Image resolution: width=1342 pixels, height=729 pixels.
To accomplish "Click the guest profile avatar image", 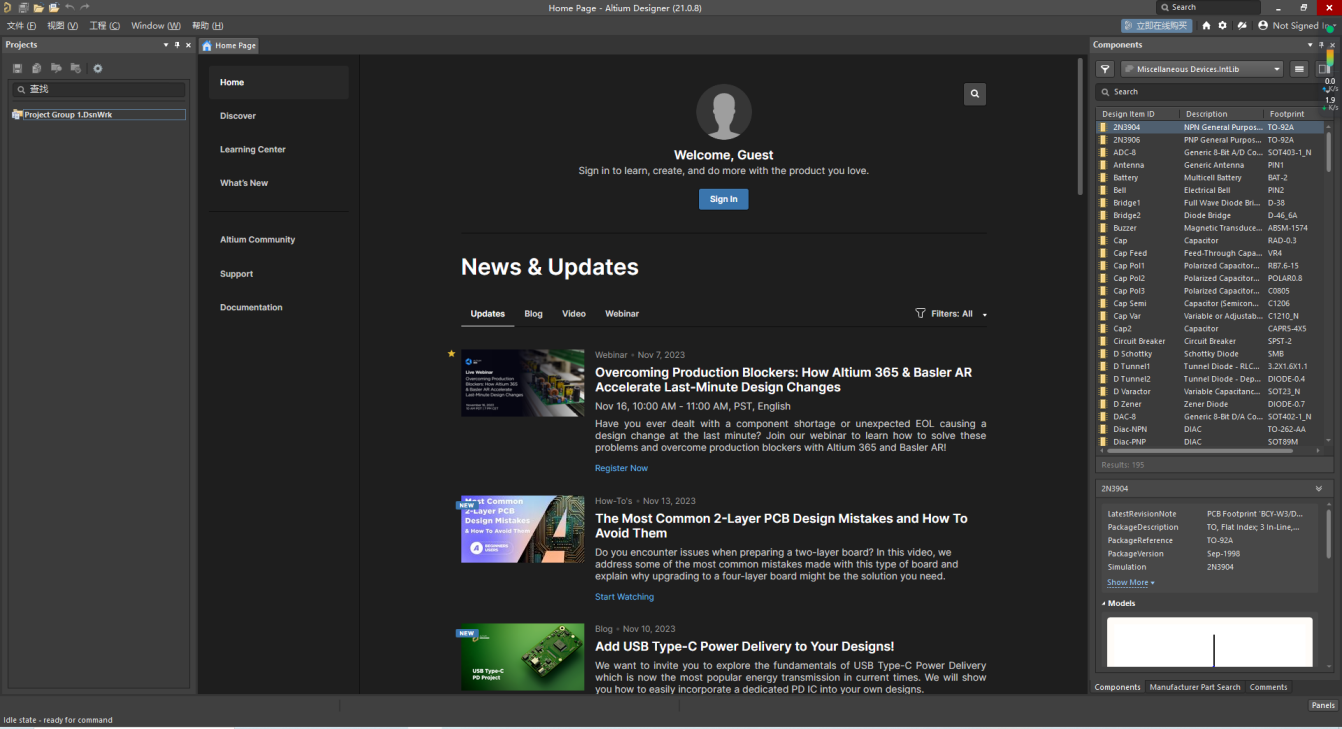I will pos(723,112).
